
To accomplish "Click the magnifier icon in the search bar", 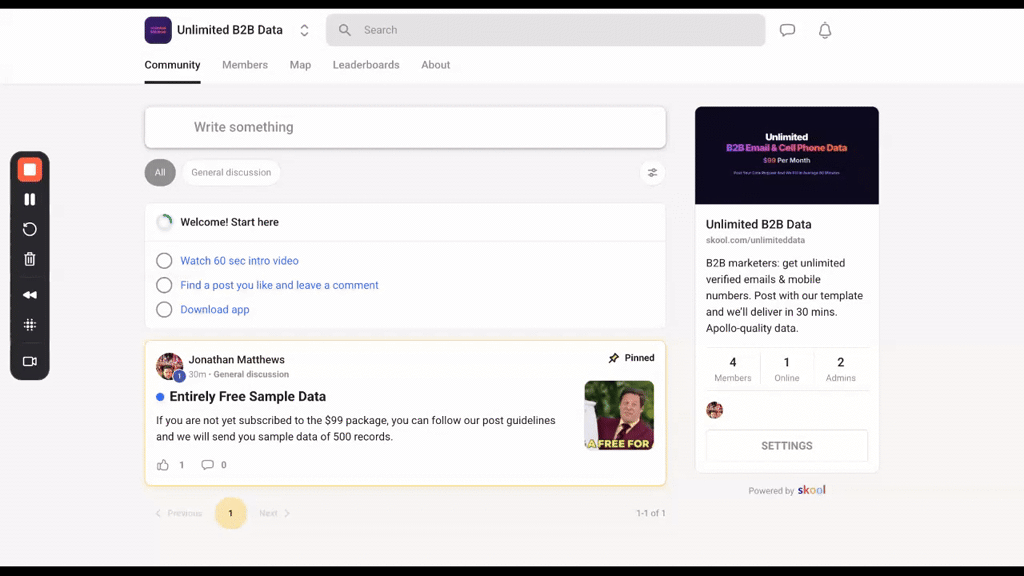I will (x=345, y=30).
